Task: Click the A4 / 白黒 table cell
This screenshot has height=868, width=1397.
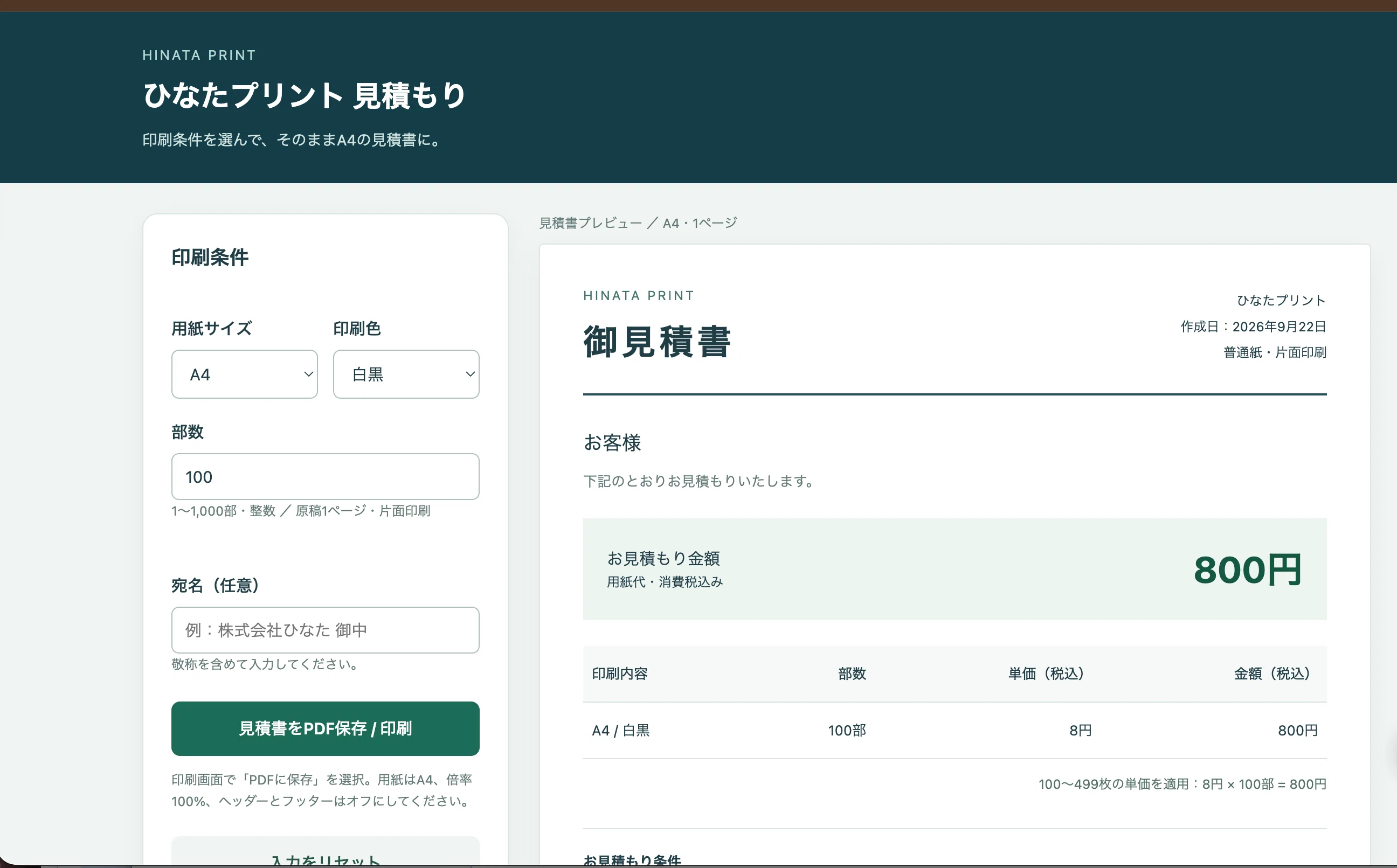Action: (x=621, y=730)
